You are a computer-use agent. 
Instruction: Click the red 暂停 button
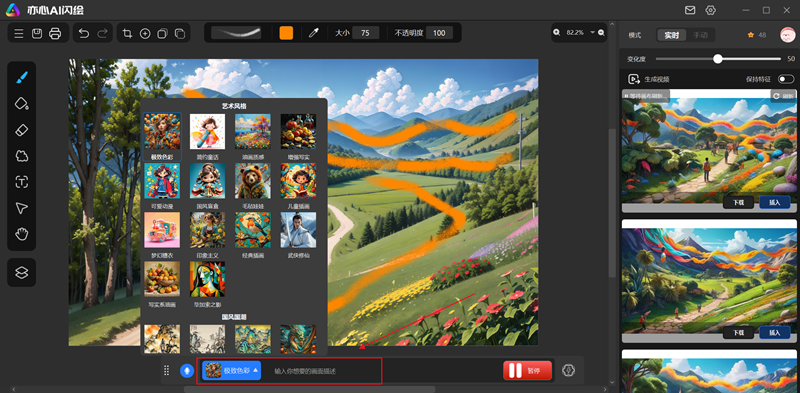pos(528,371)
